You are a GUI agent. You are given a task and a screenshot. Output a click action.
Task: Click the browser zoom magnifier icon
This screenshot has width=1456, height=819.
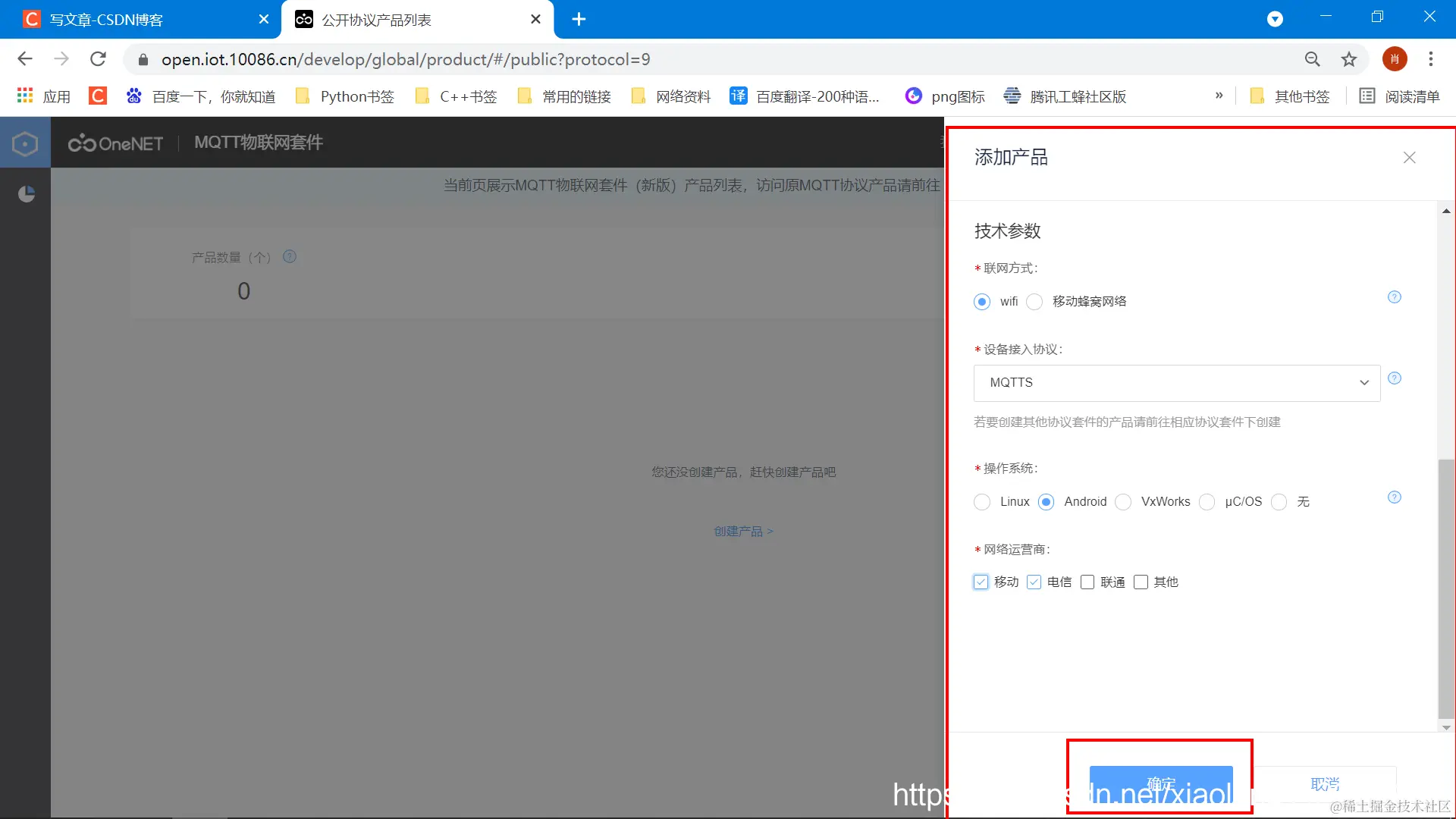coord(1312,59)
